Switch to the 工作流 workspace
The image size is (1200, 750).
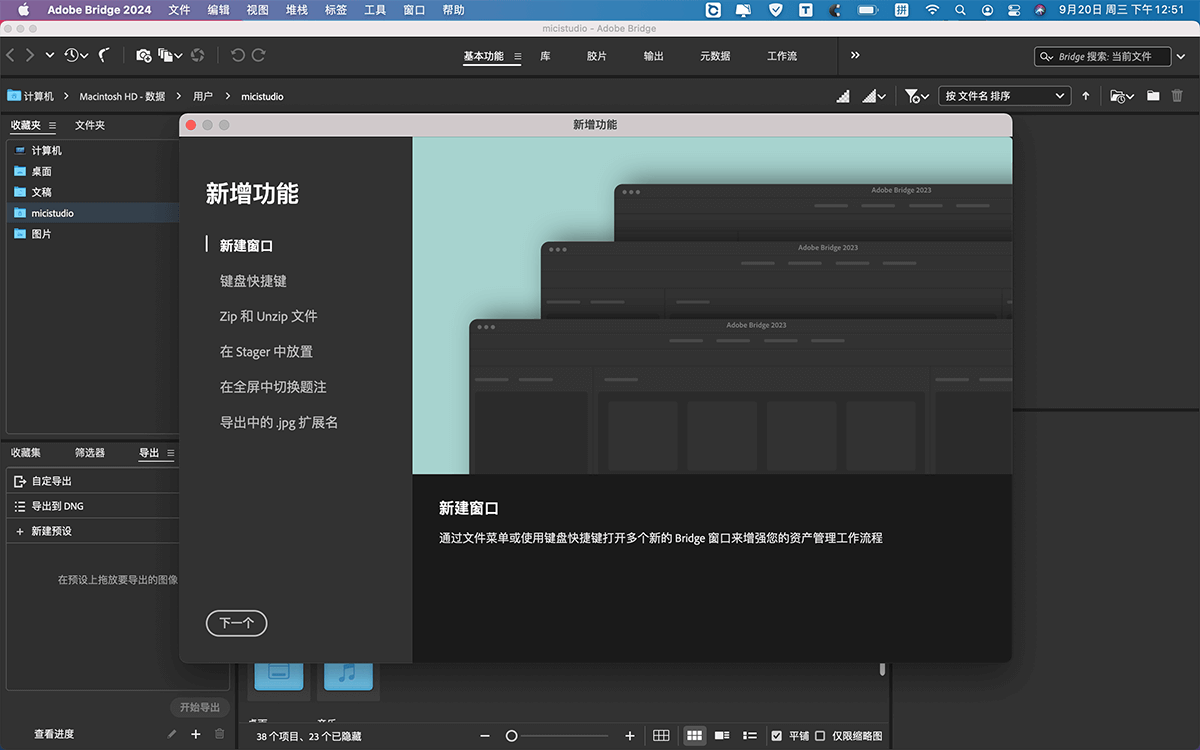click(782, 56)
